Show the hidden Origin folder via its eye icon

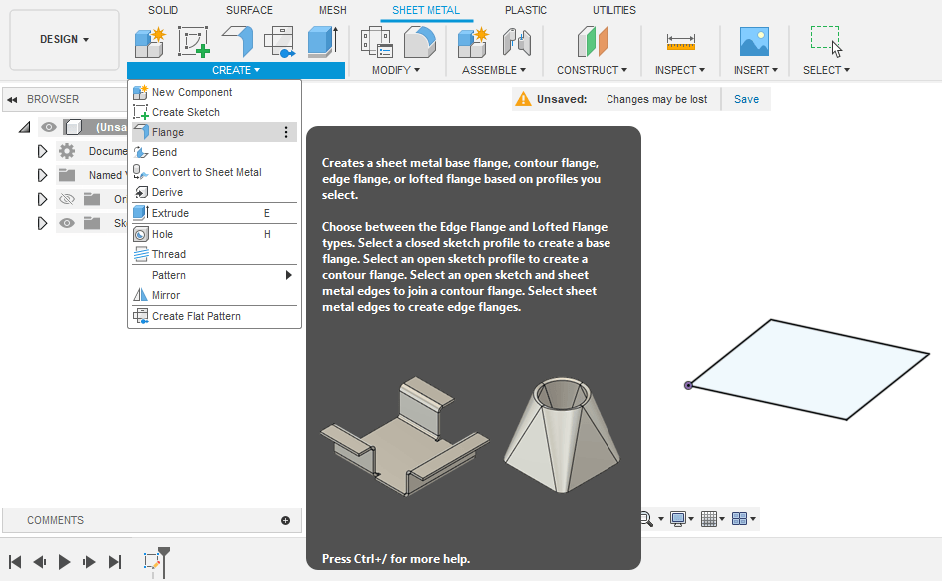[67, 199]
